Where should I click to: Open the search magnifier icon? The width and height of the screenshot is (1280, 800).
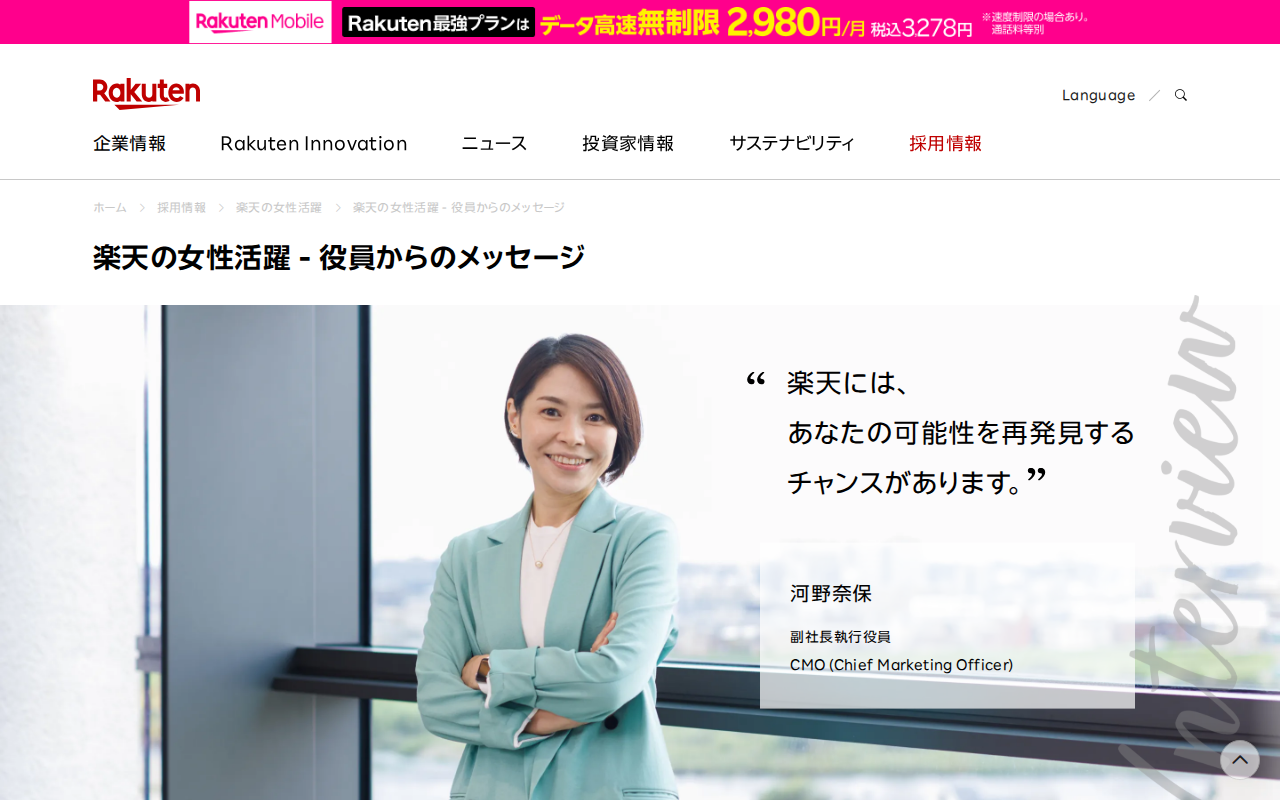point(1181,95)
